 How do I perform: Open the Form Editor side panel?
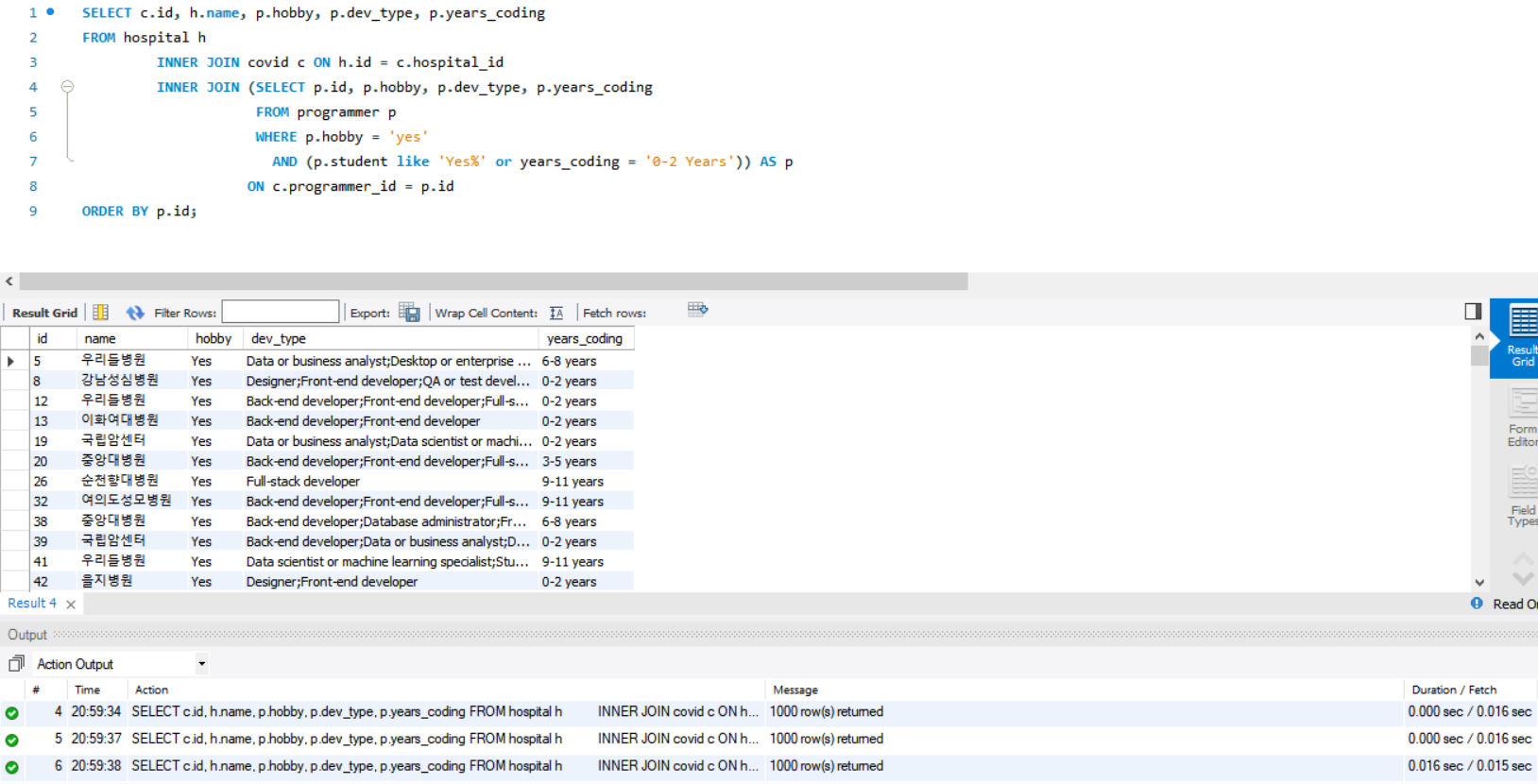point(1521,418)
